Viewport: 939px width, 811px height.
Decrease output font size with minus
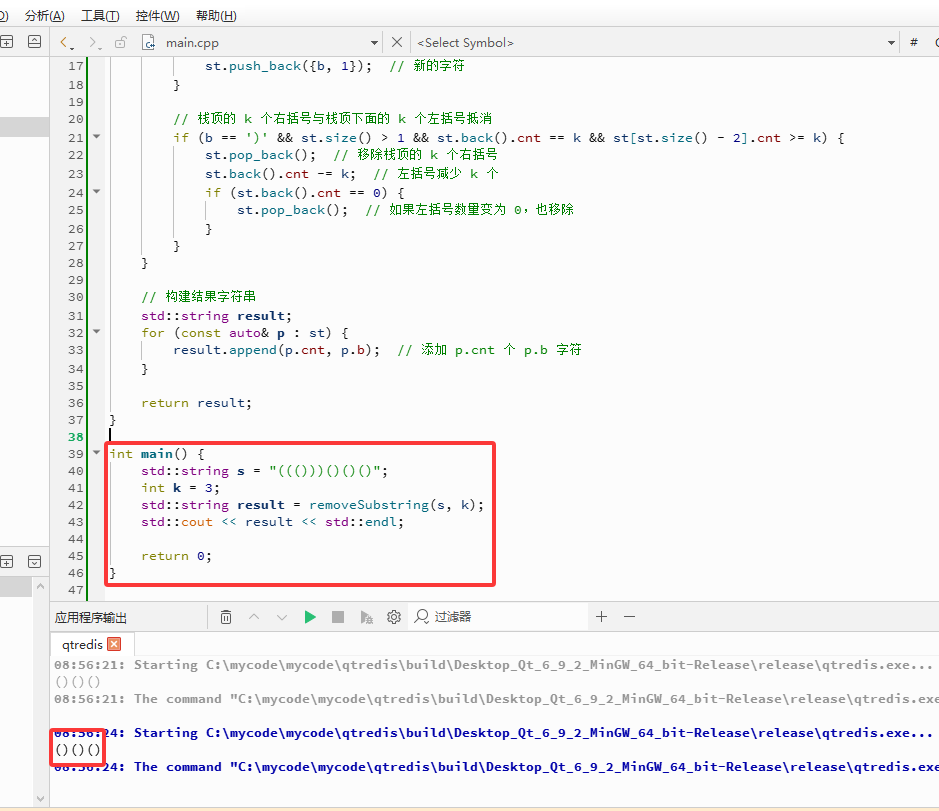[629, 616]
